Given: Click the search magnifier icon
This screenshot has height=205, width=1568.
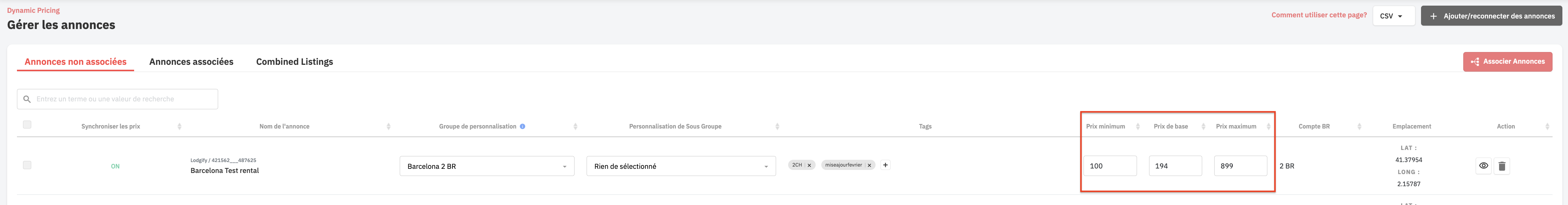Looking at the screenshot, I should (27, 99).
